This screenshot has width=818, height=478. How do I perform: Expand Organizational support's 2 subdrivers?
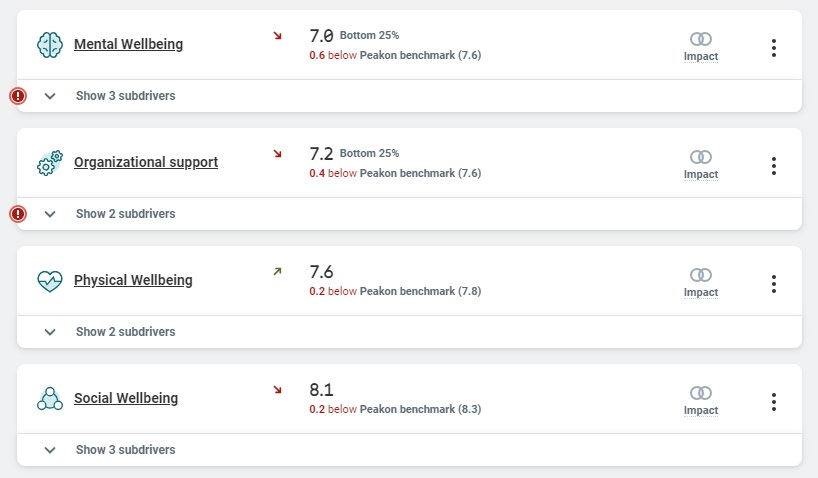(x=125, y=214)
